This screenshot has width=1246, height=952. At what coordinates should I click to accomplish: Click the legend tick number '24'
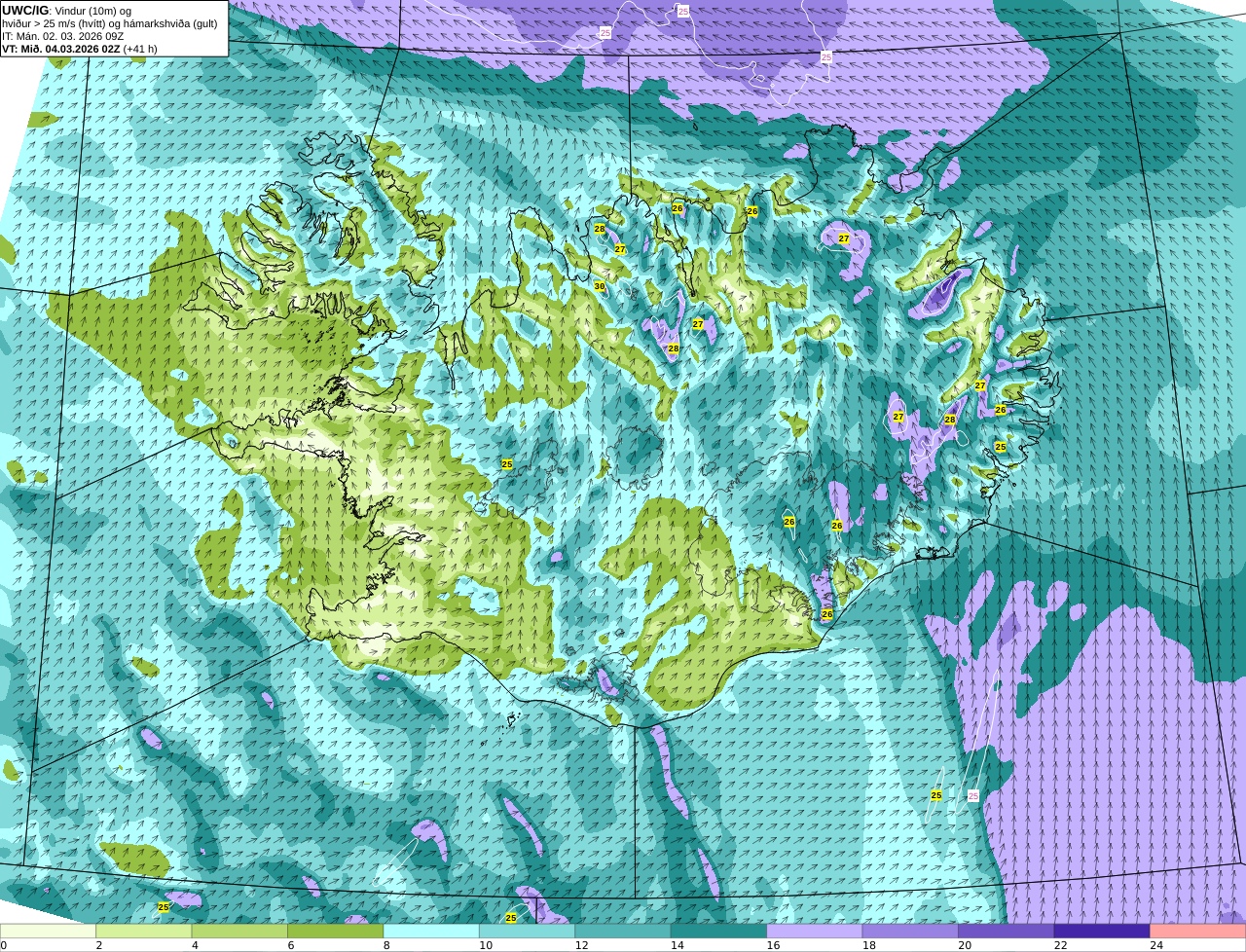[x=1156, y=945]
